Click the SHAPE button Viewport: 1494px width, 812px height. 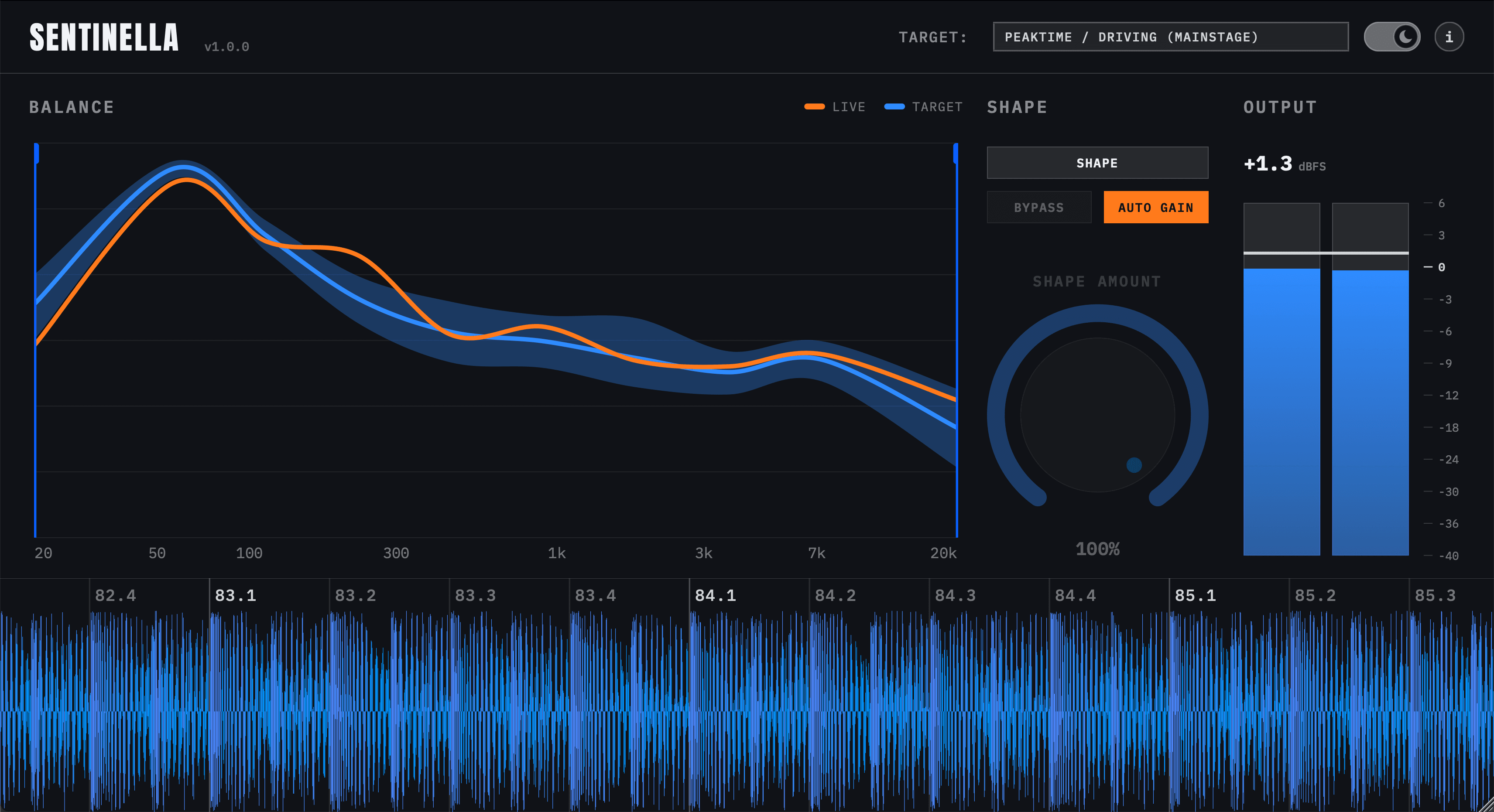click(x=1097, y=163)
